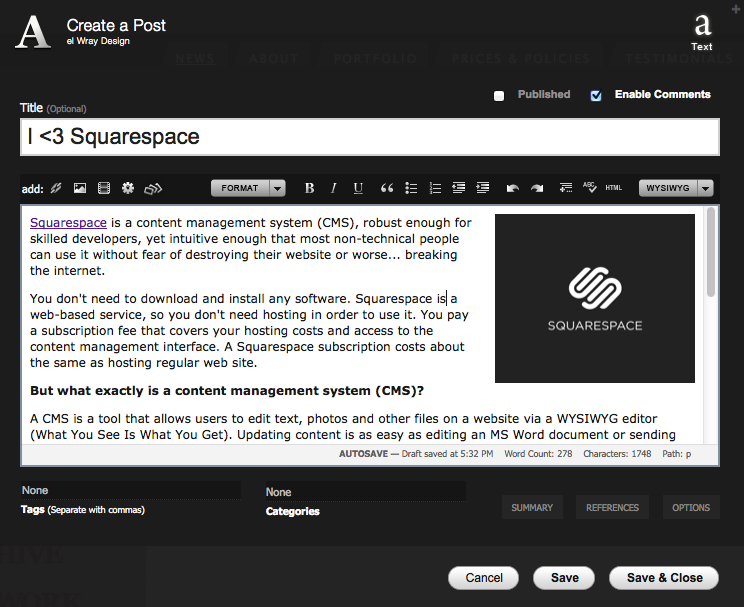
Task: Click ABOUT in the background site menu
Action: tap(274, 59)
